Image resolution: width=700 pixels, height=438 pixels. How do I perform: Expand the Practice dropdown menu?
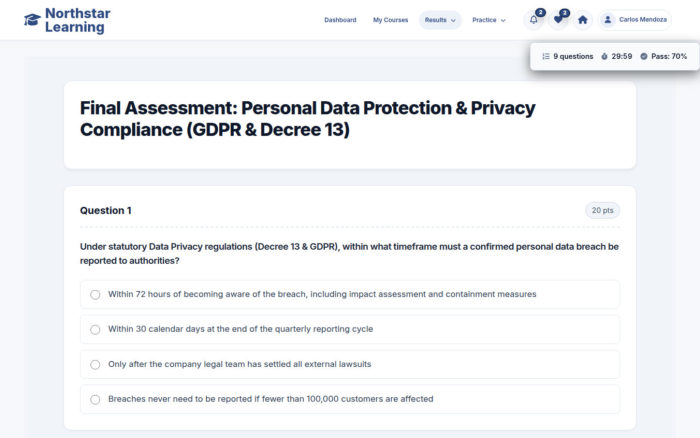pyautogui.click(x=489, y=20)
